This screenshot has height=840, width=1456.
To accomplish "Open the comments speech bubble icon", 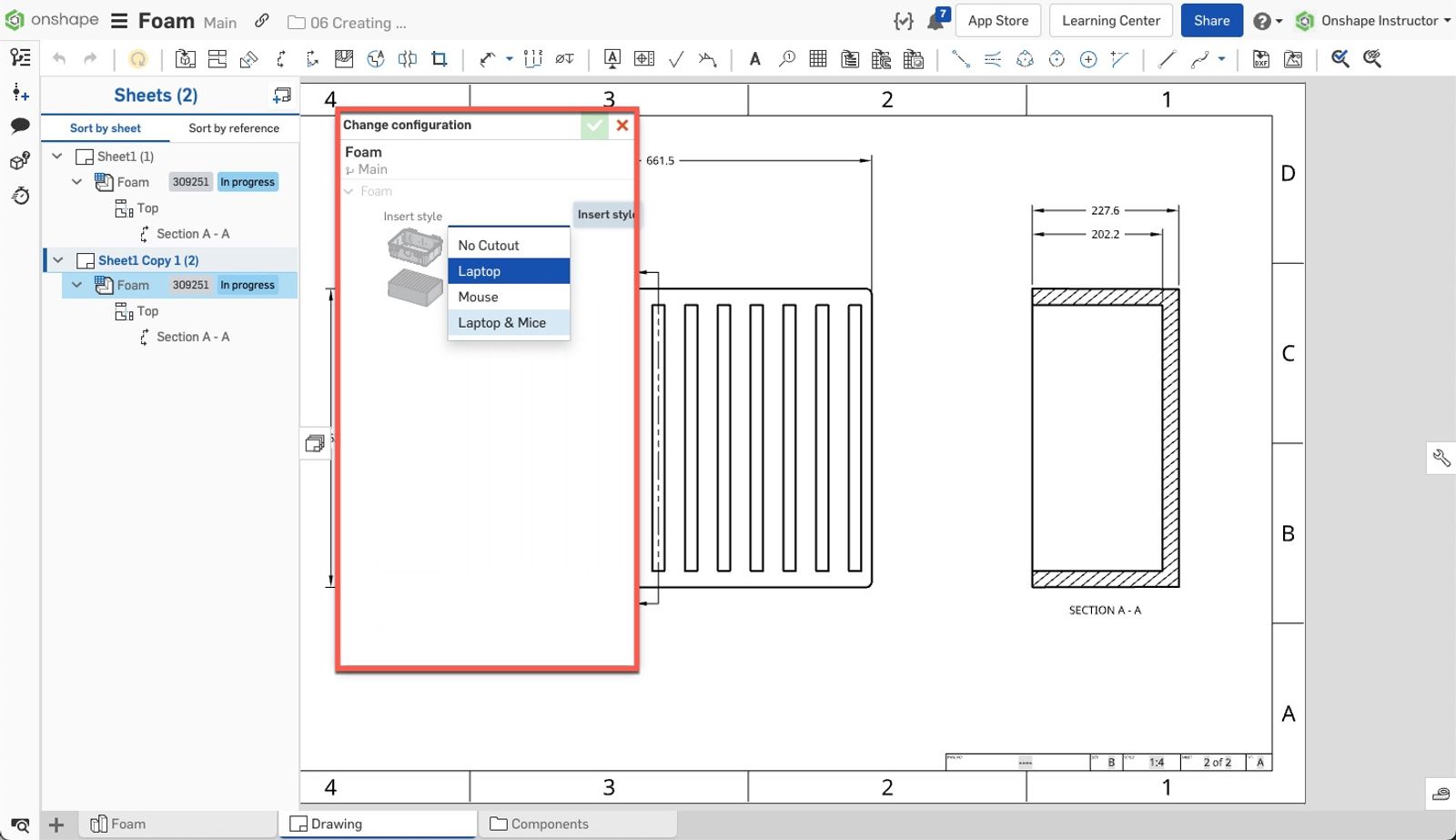I will pos(20,126).
